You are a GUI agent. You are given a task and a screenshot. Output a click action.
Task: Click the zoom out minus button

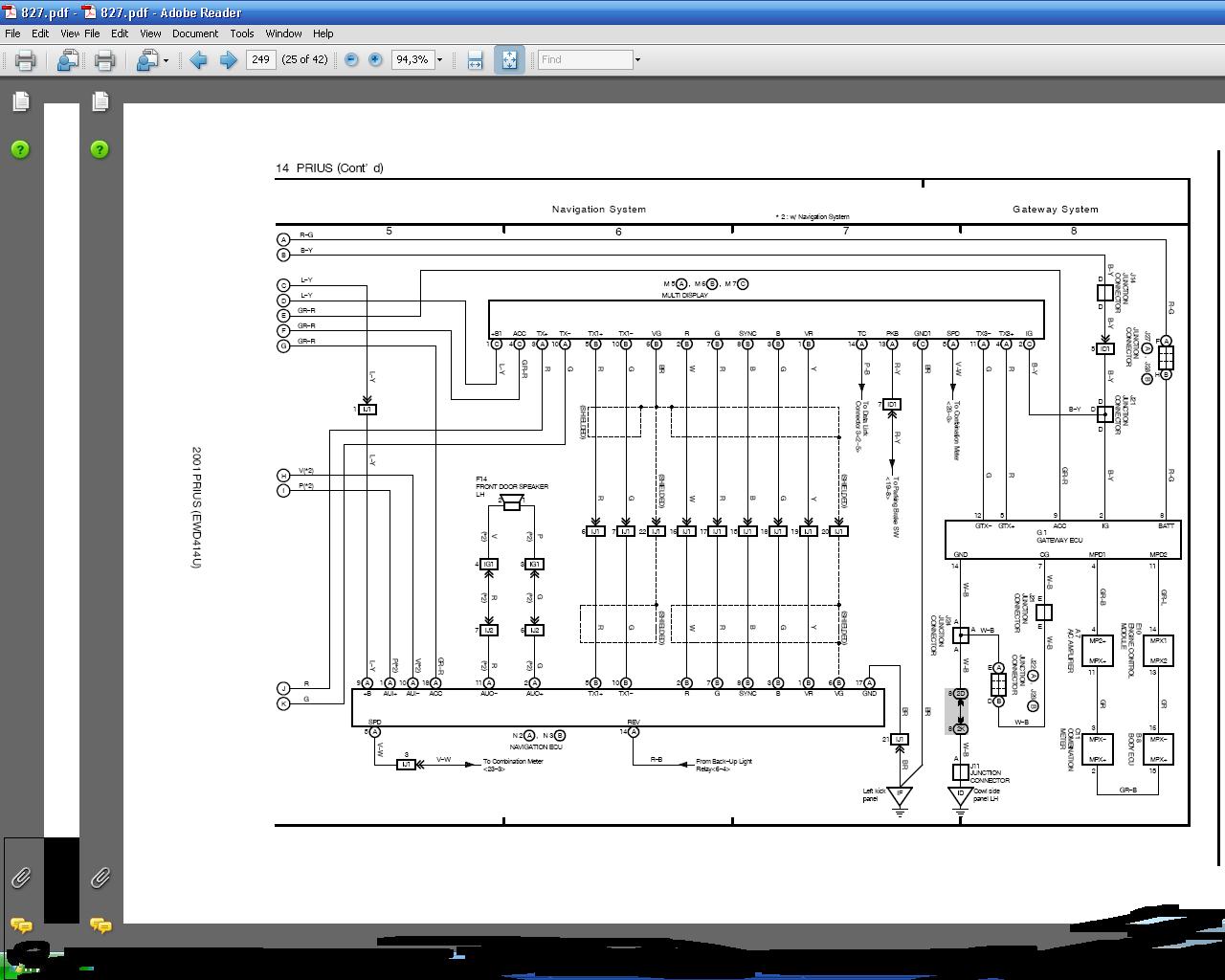tap(351, 59)
